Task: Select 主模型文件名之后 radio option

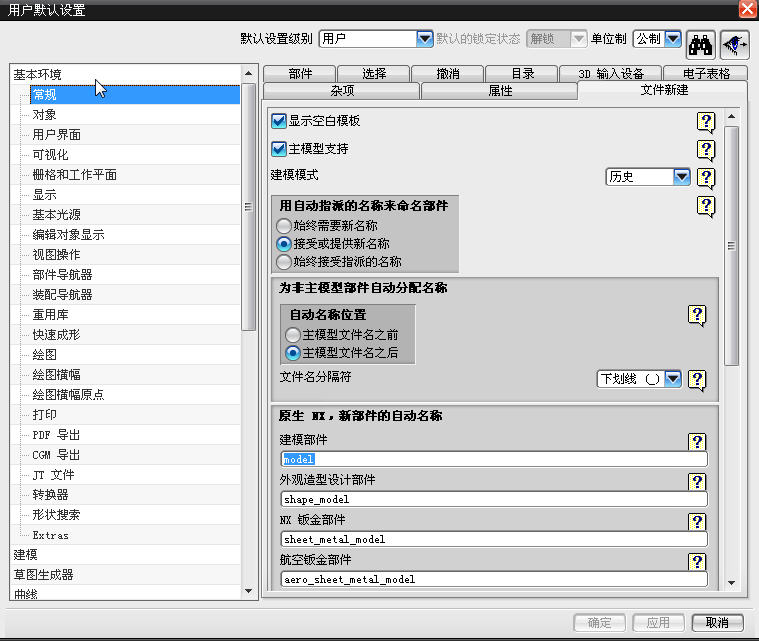Action: 293,353
